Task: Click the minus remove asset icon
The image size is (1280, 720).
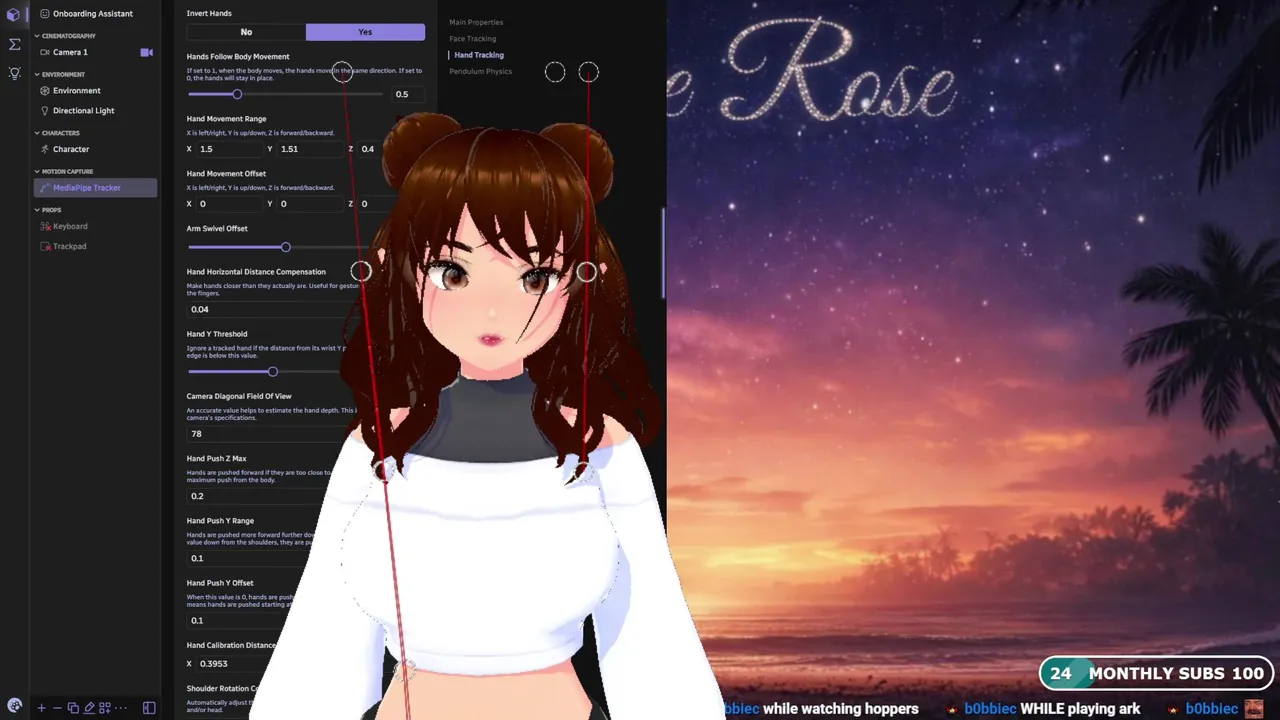Action: pyautogui.click(x=57, y=708)
